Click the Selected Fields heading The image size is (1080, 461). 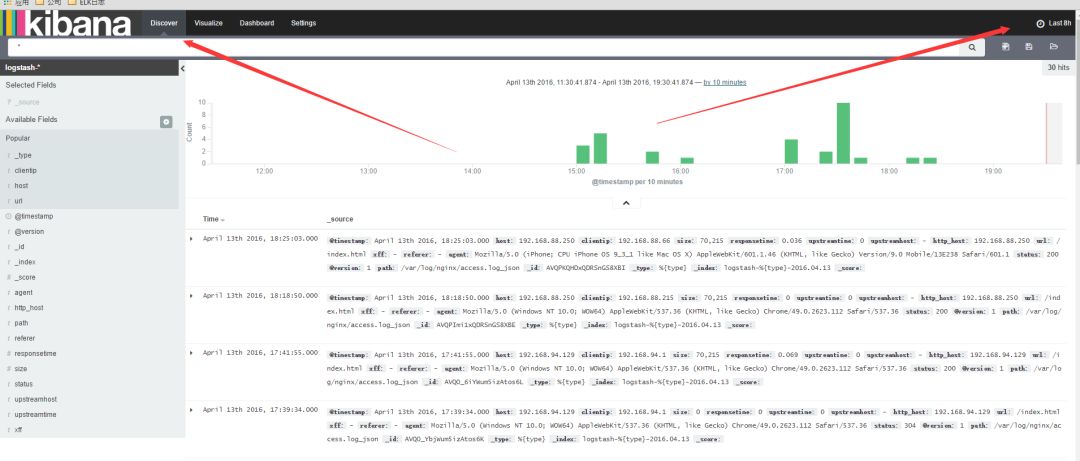[x=31, y=85]
